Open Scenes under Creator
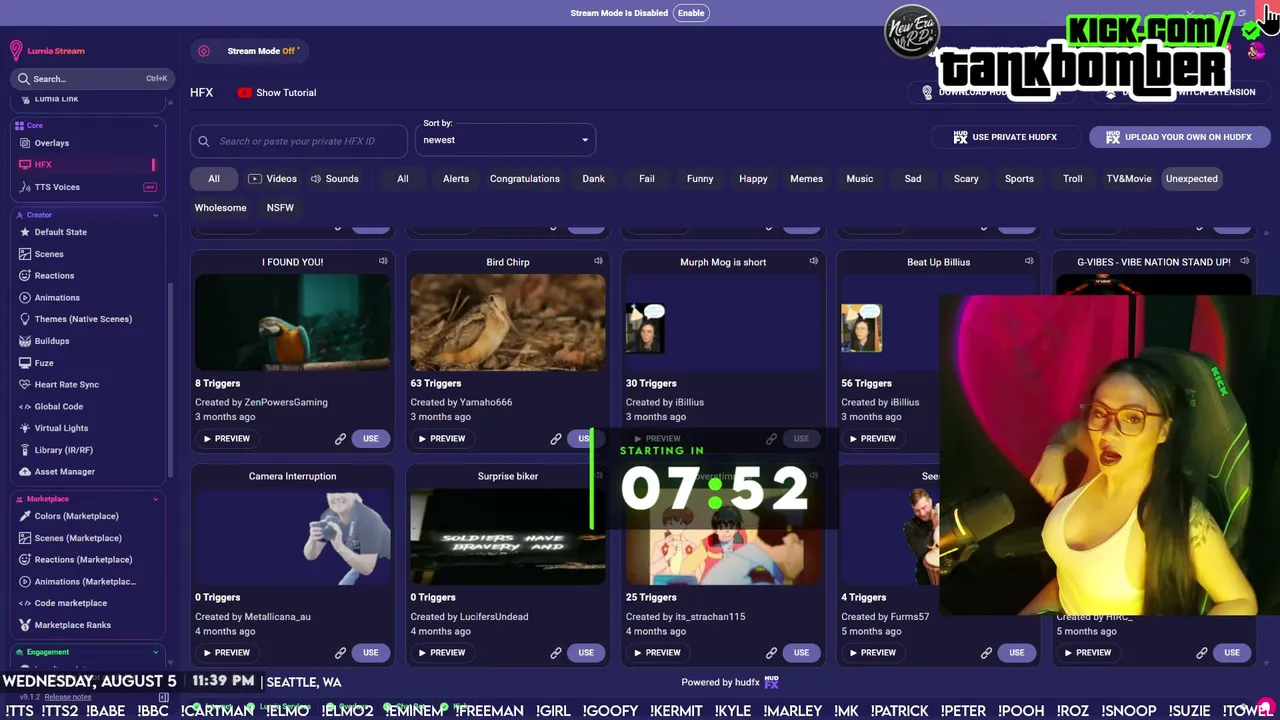 pyautogui.click(x=49, y=254)
